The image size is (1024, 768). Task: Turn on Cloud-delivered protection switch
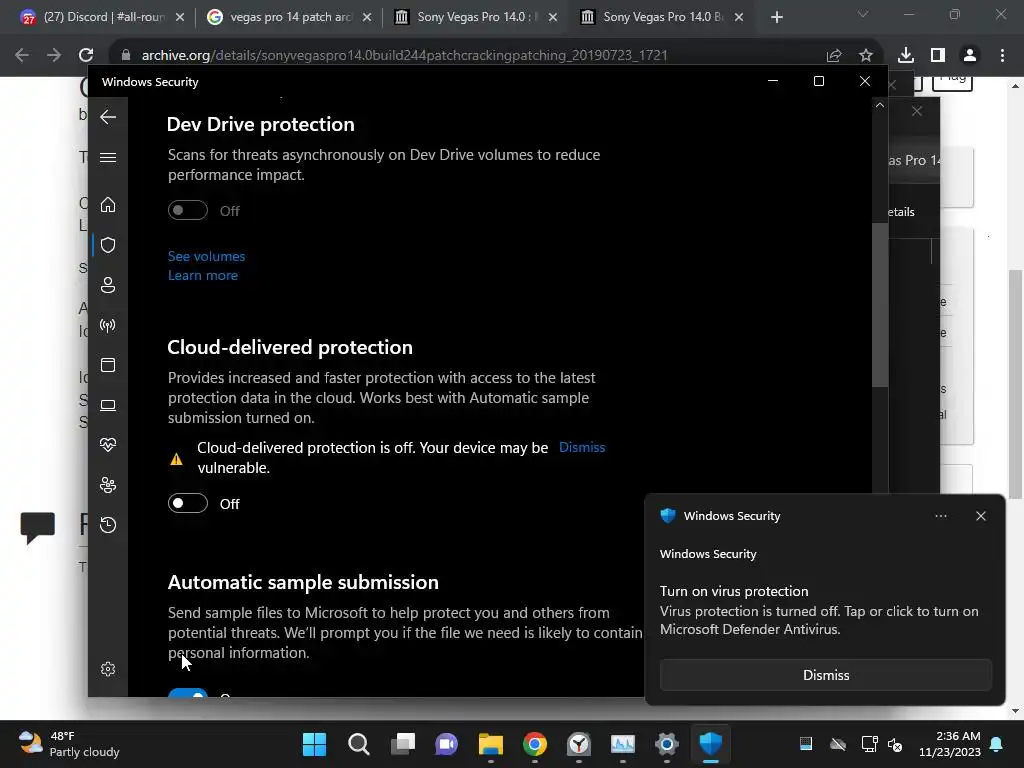pyautogui.click(x=187, y=504)
